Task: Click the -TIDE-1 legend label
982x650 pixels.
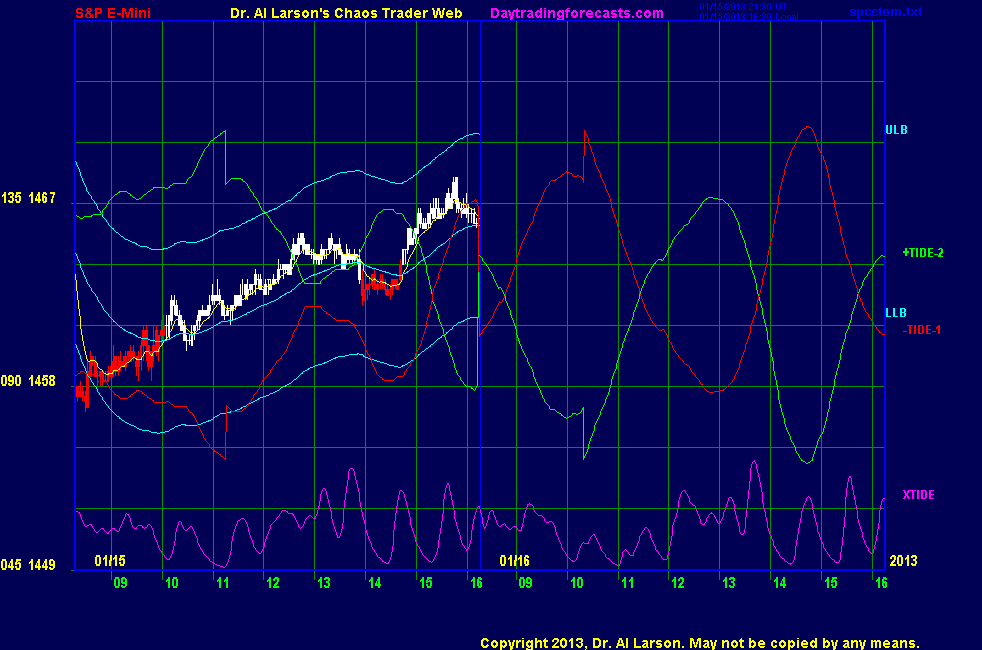Action: point(922,330)
